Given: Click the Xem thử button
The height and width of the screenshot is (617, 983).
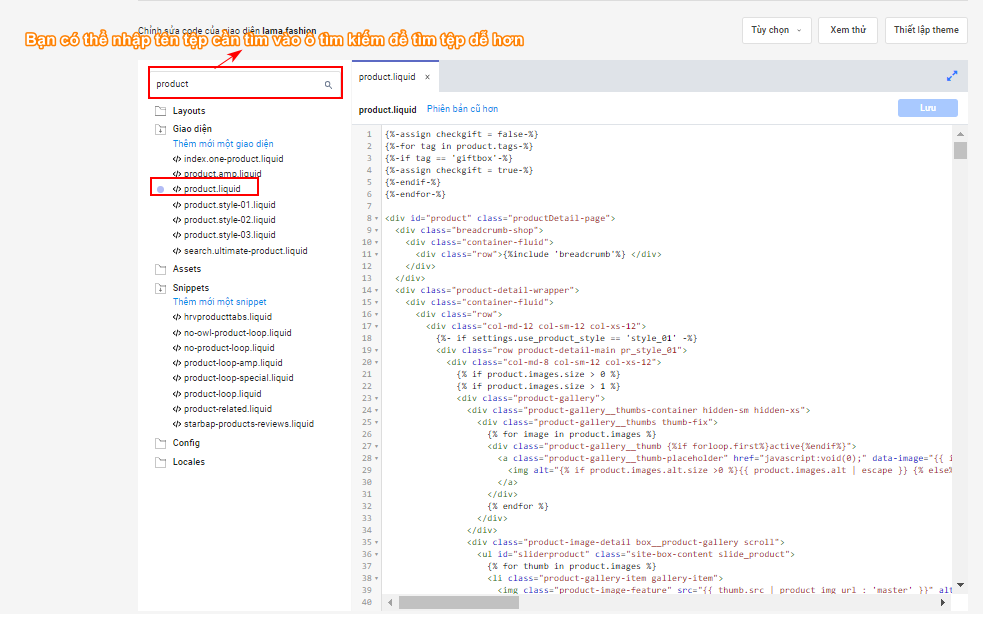Looking at the screenshot, I should (x=848, y=30).
